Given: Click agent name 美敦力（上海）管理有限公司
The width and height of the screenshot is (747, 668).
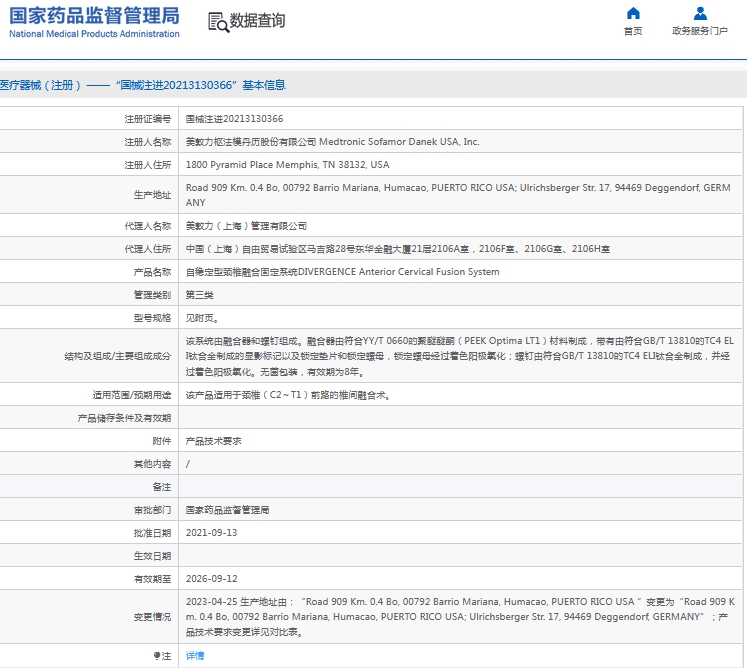Looking at the screenshot, I should coord(246,226).
